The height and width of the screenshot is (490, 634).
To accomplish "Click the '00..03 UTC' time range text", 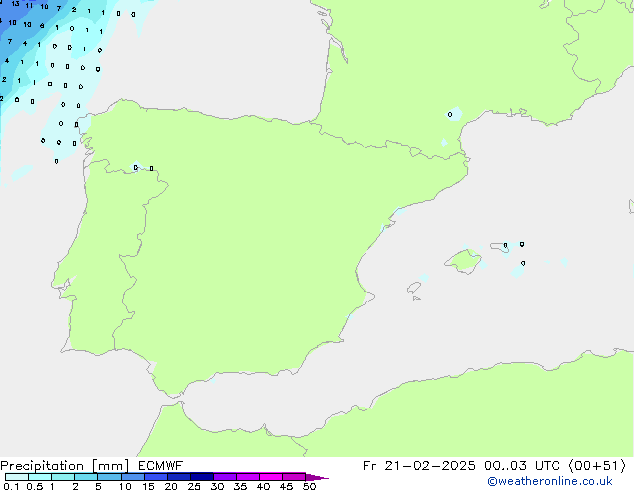I will 522,466.
